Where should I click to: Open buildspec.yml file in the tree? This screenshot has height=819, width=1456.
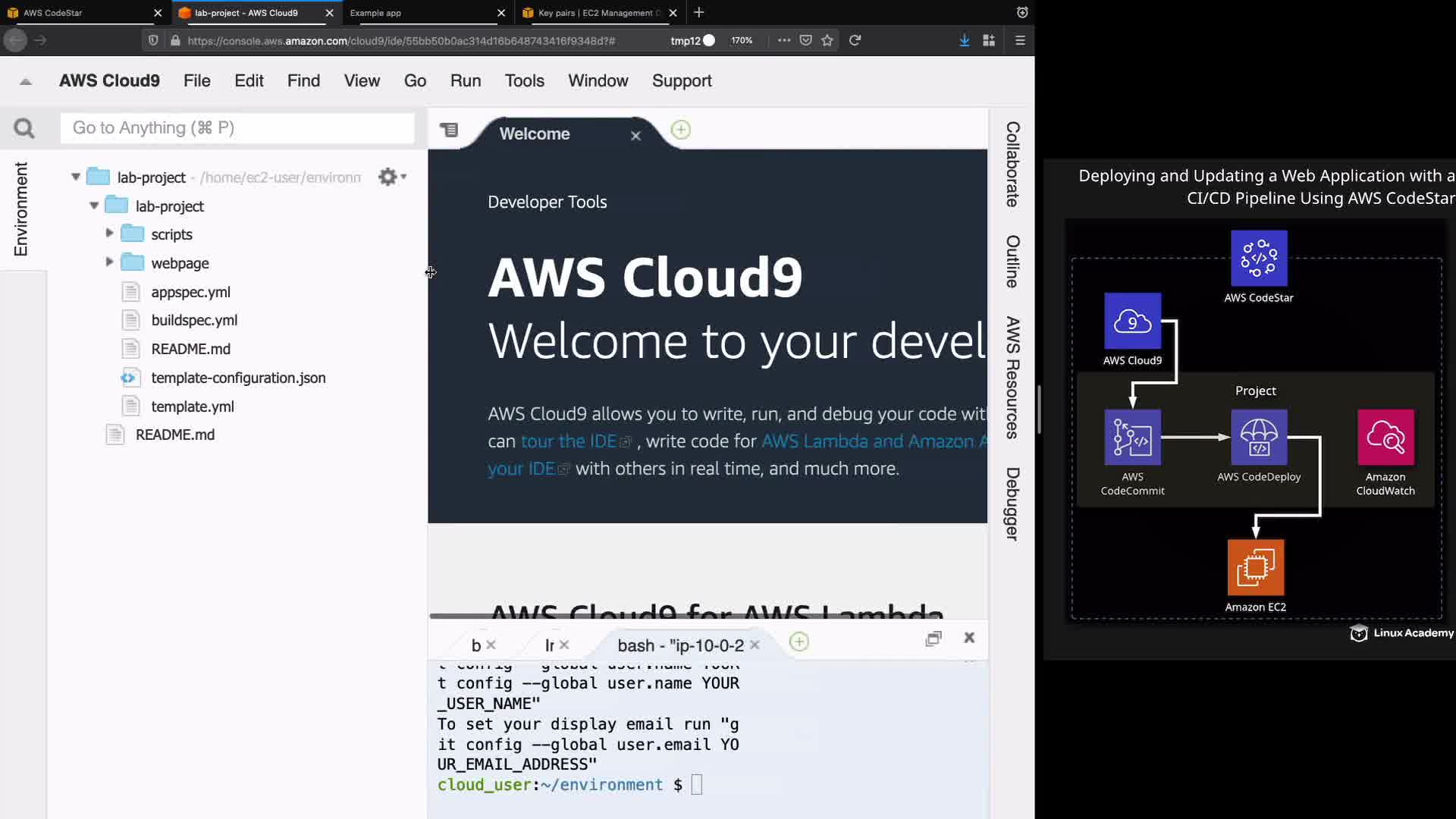pos(194,320)
